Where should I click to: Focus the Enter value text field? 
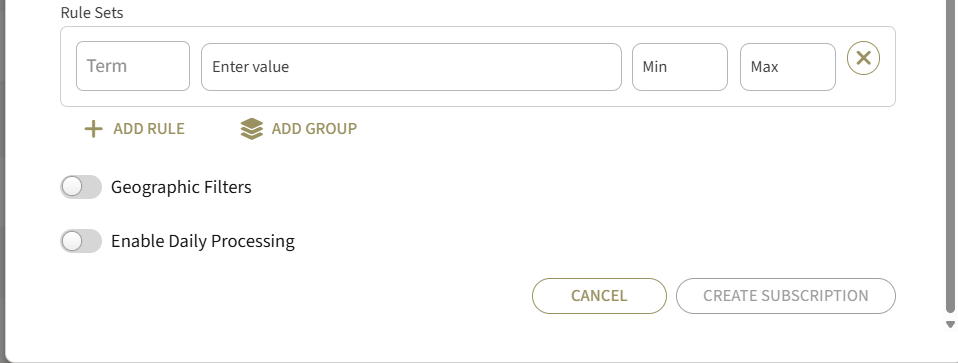click(x=411, y=67)
